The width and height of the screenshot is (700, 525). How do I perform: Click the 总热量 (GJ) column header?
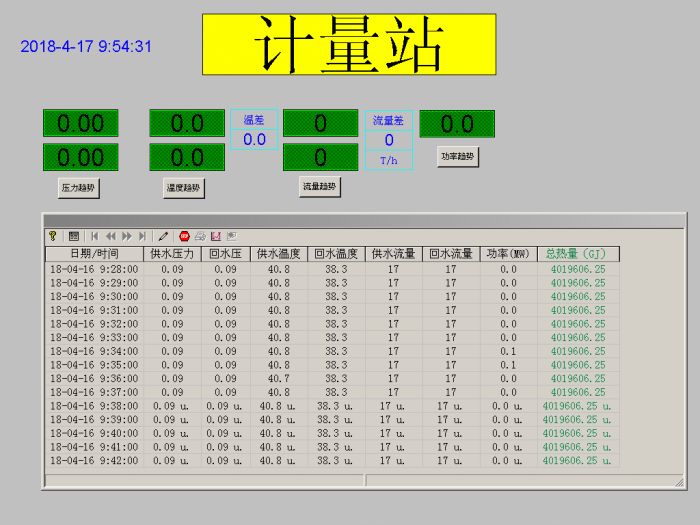578,254
